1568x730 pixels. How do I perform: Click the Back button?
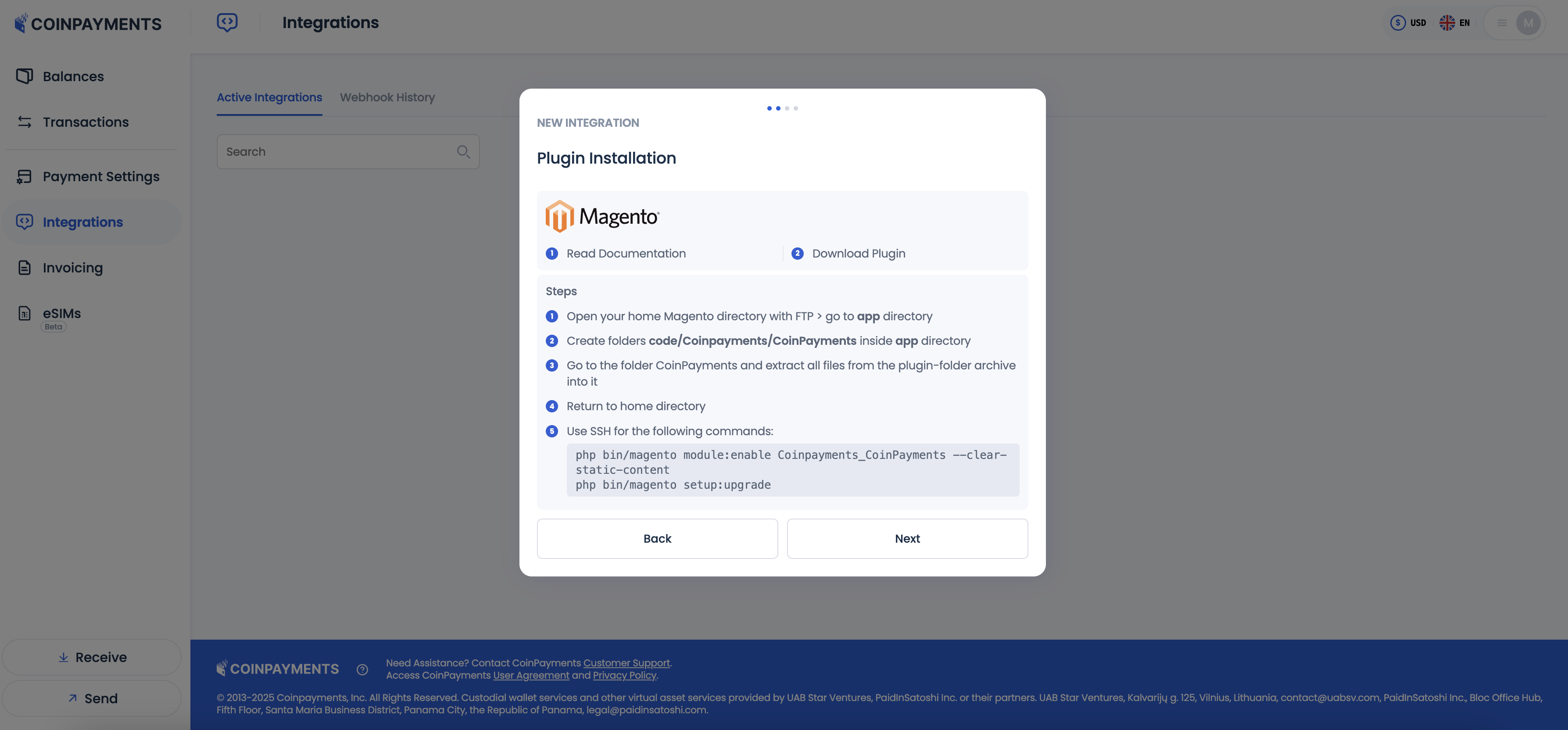pos(657,538)
